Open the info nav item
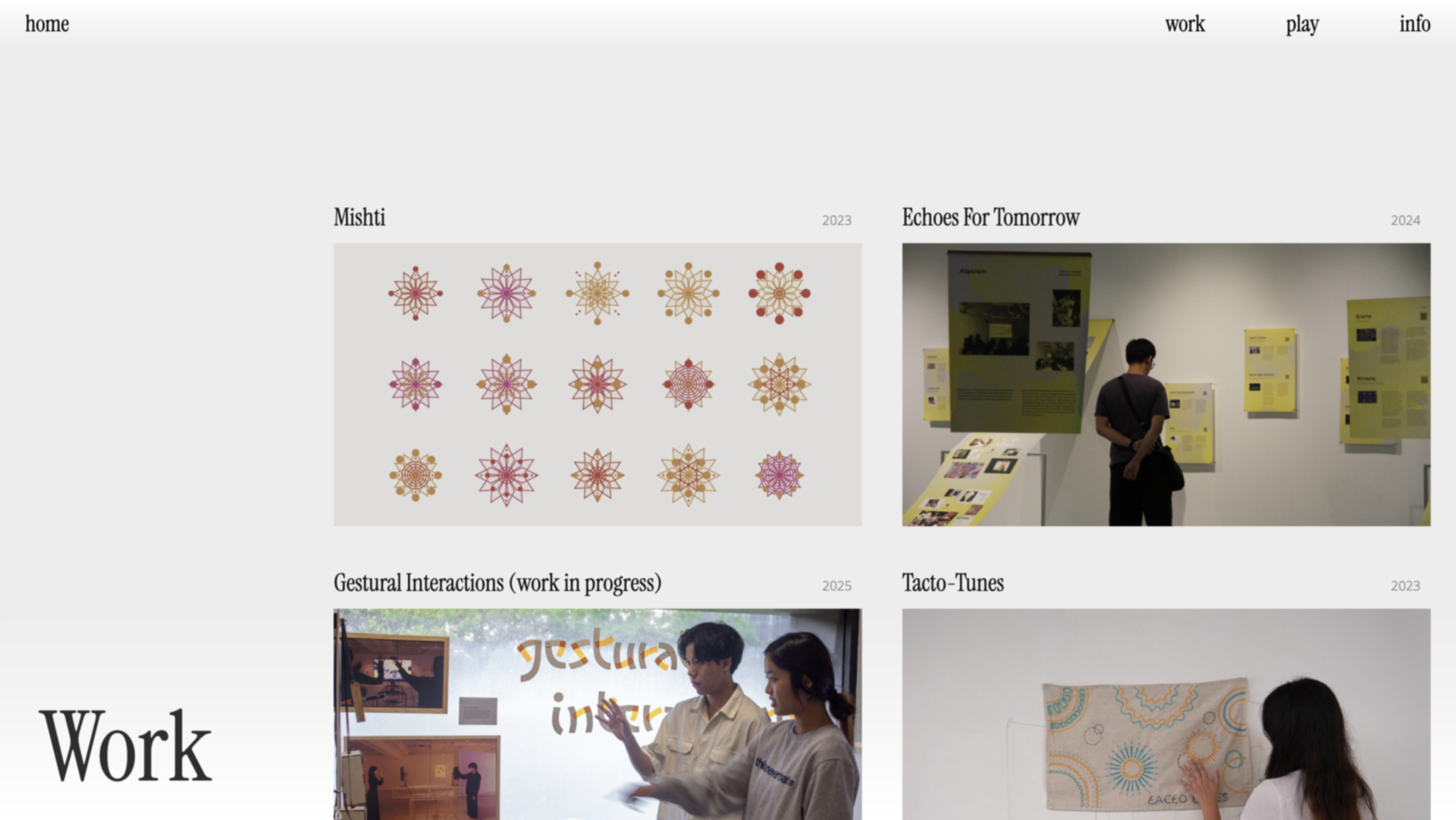 click(1415, 24)
